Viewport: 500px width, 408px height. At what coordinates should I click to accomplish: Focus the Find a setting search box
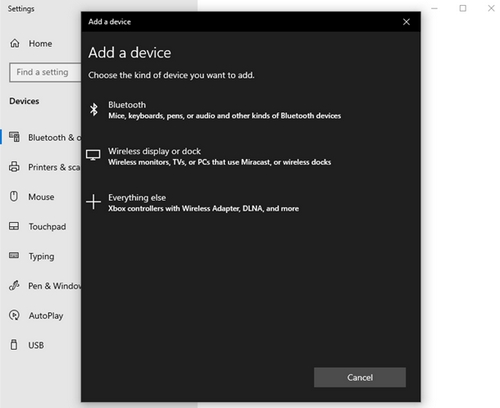pyautogui.click(x=45, y=72)
